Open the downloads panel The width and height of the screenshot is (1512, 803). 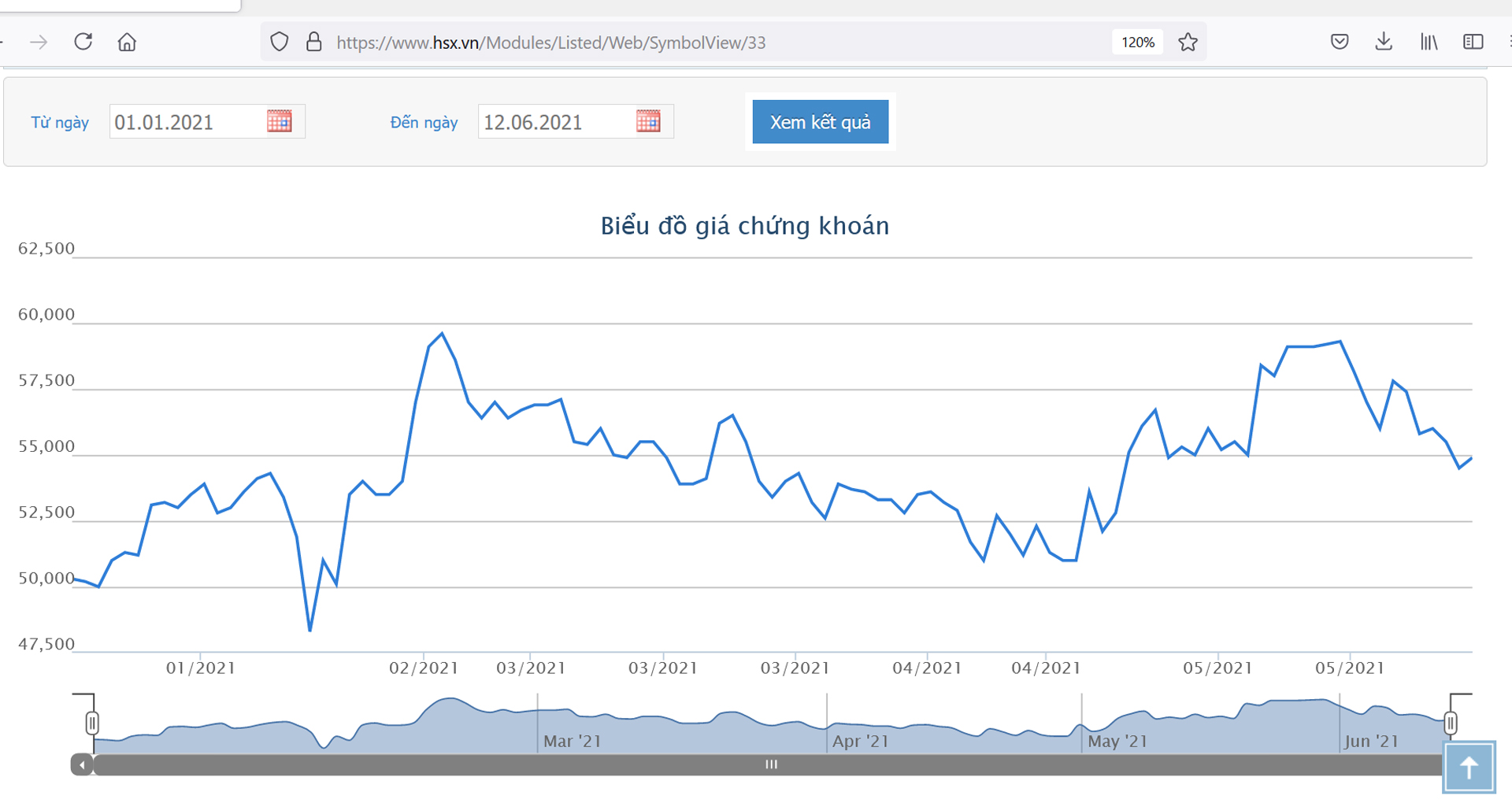[x=1384, y=42]
